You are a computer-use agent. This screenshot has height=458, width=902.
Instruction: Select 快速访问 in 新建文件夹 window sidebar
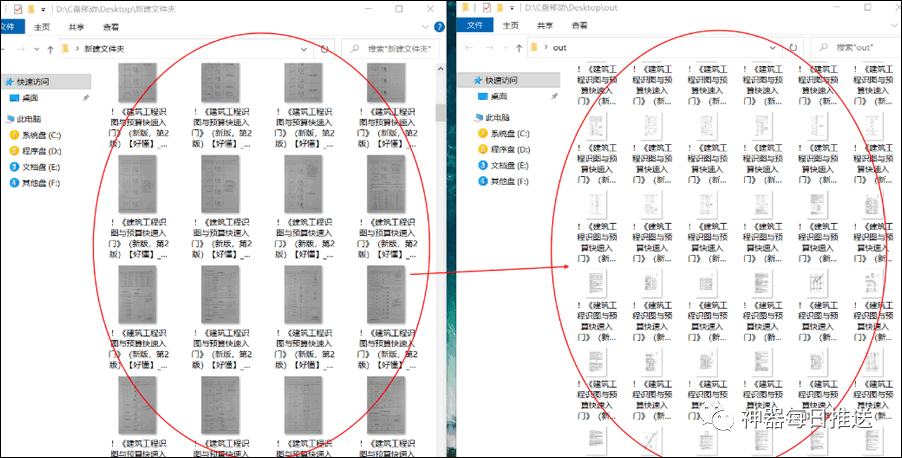click(45, 82)
